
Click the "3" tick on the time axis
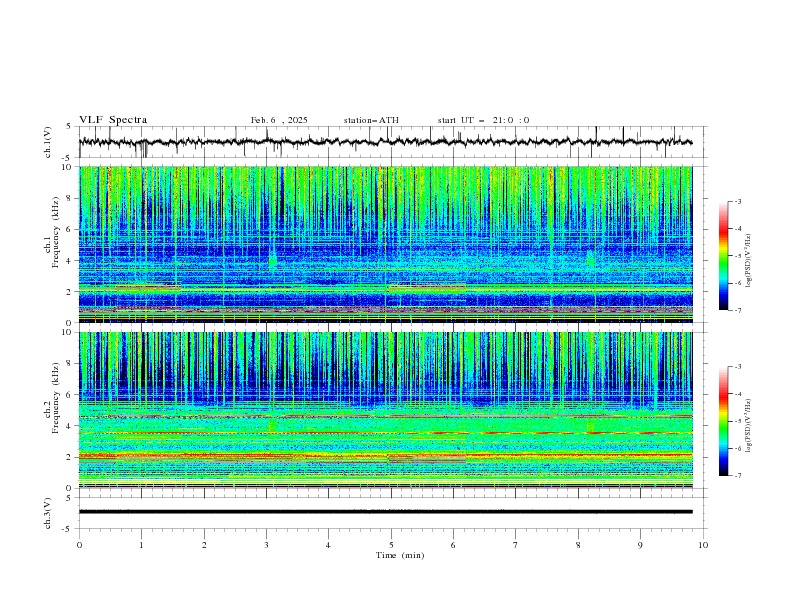[266, 545]
